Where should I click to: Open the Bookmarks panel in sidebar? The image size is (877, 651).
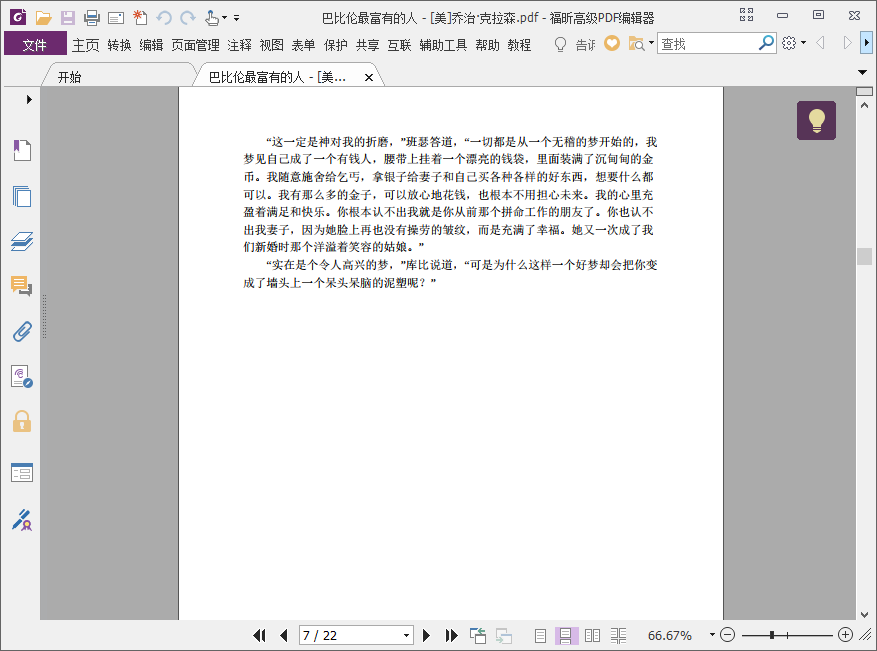[x=22, y=150]
